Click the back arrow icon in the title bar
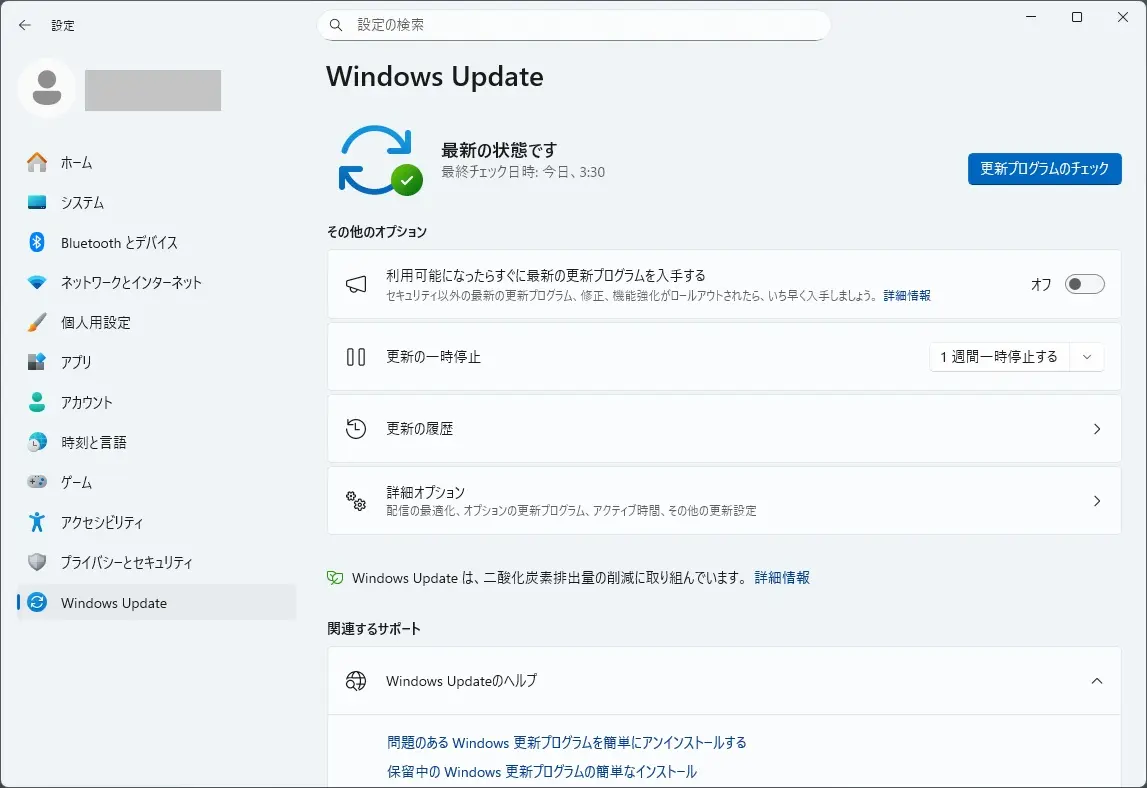 [x=25, y=25]
